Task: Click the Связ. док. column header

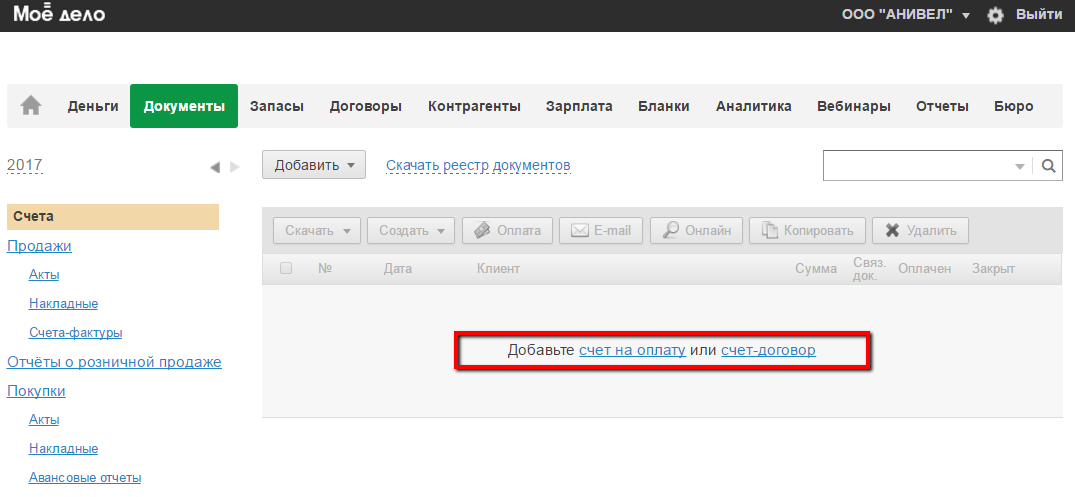Action: [869, 269]
